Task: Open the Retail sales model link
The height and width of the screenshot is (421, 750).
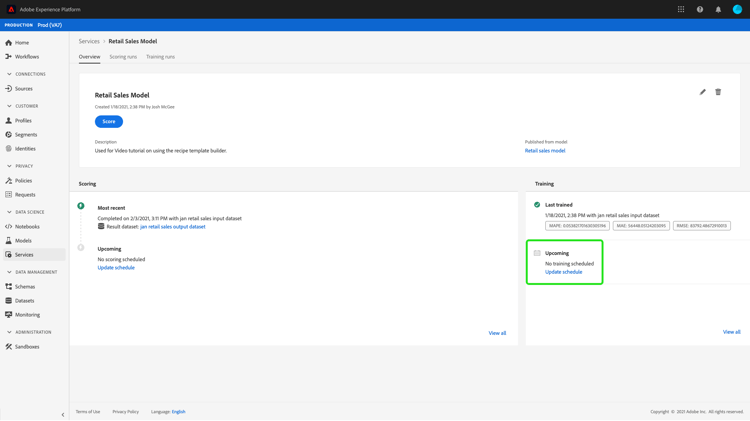Action: [x=545, y=151]
